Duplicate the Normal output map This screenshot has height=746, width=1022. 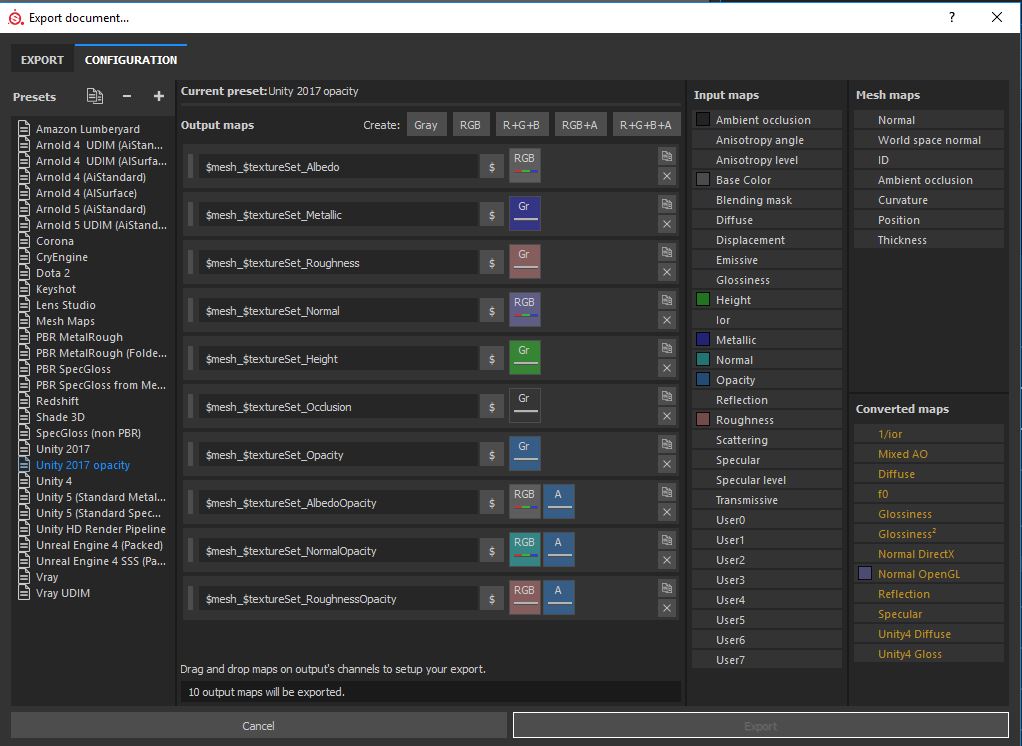coord(667,300)
